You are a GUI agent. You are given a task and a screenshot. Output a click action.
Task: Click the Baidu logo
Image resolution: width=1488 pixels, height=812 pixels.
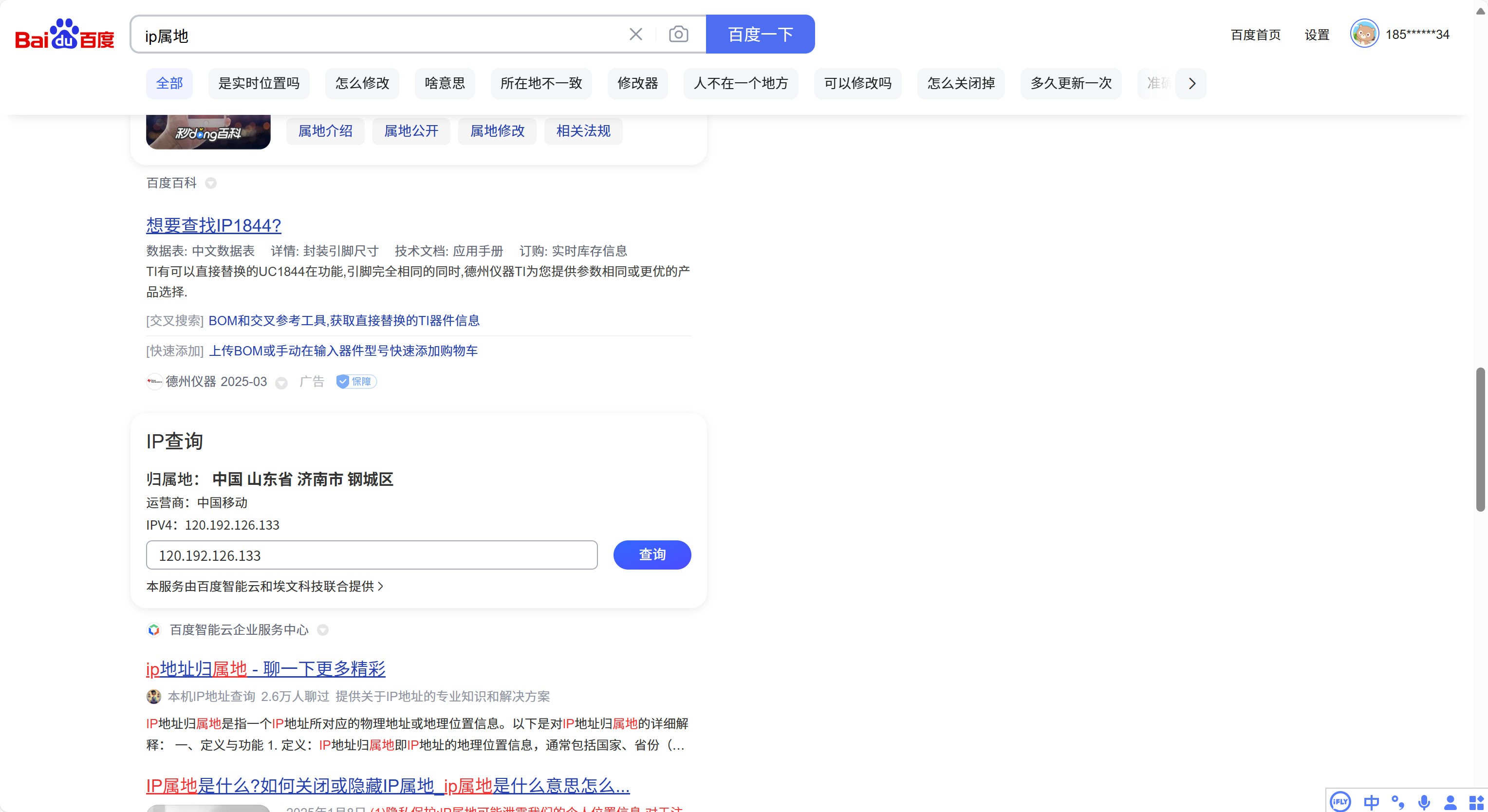tap(64, 35)
